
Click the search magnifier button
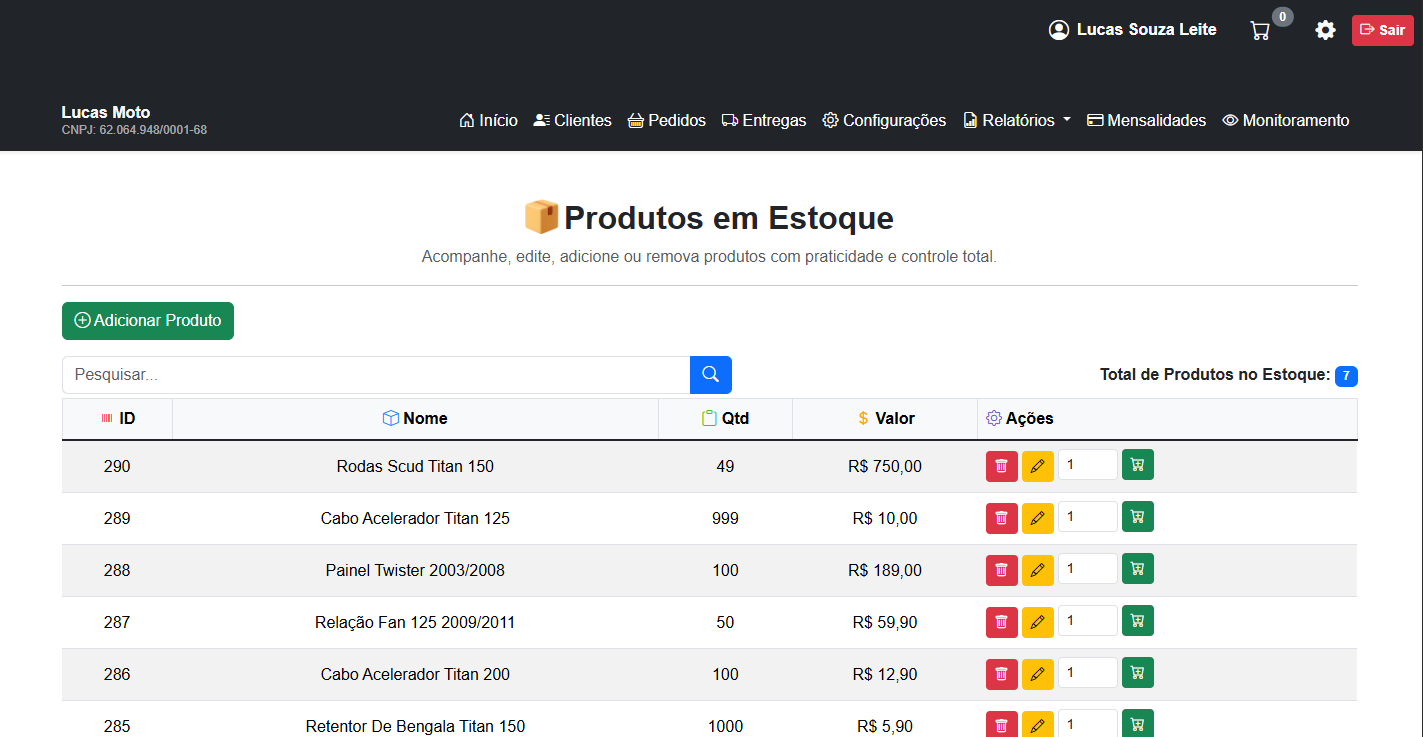coord(710,374)
